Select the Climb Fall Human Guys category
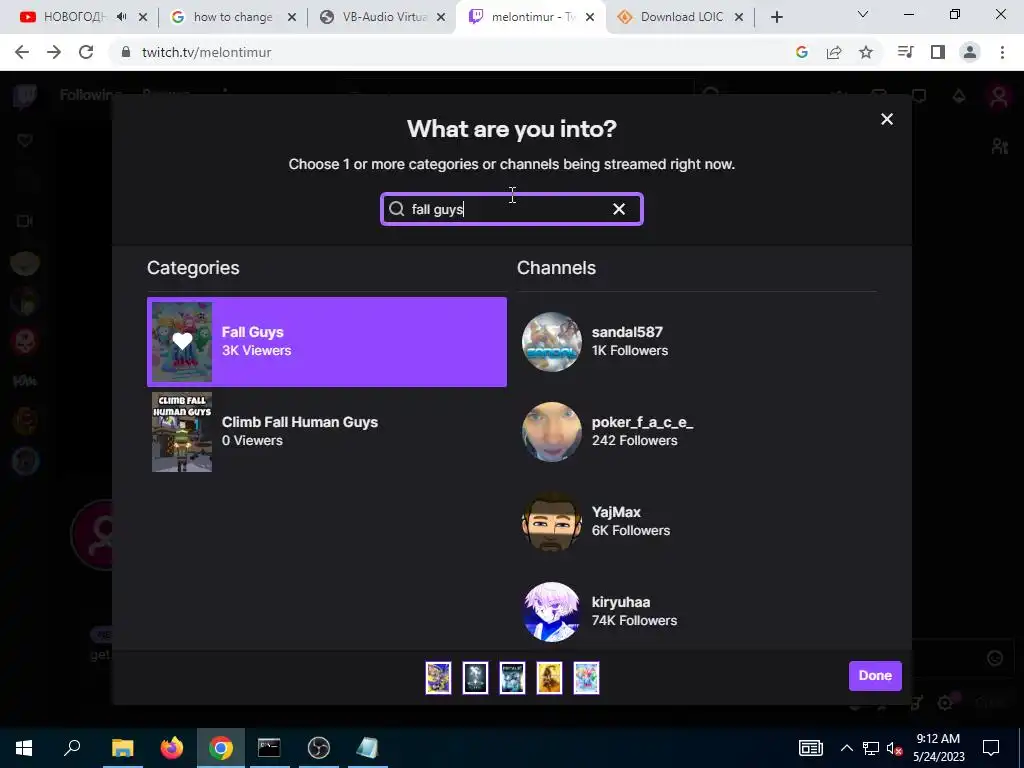The width and height of the screenshot is (1024, 768). point(327,432)
